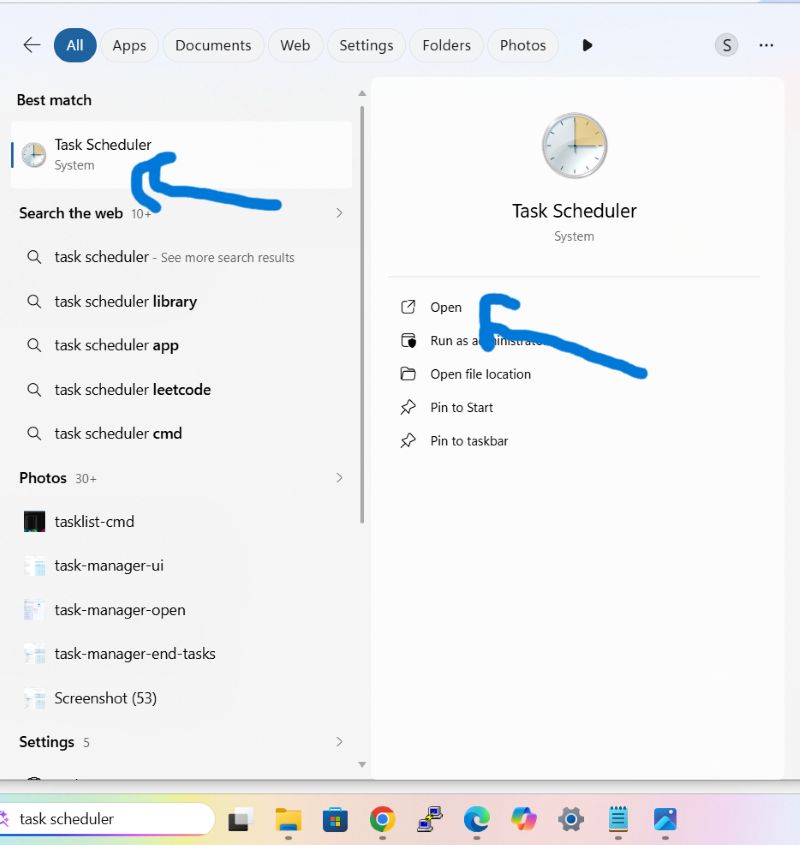Click search icon beside task scheduler cmd
Viewport: 800px width, 845px height.
34,433
